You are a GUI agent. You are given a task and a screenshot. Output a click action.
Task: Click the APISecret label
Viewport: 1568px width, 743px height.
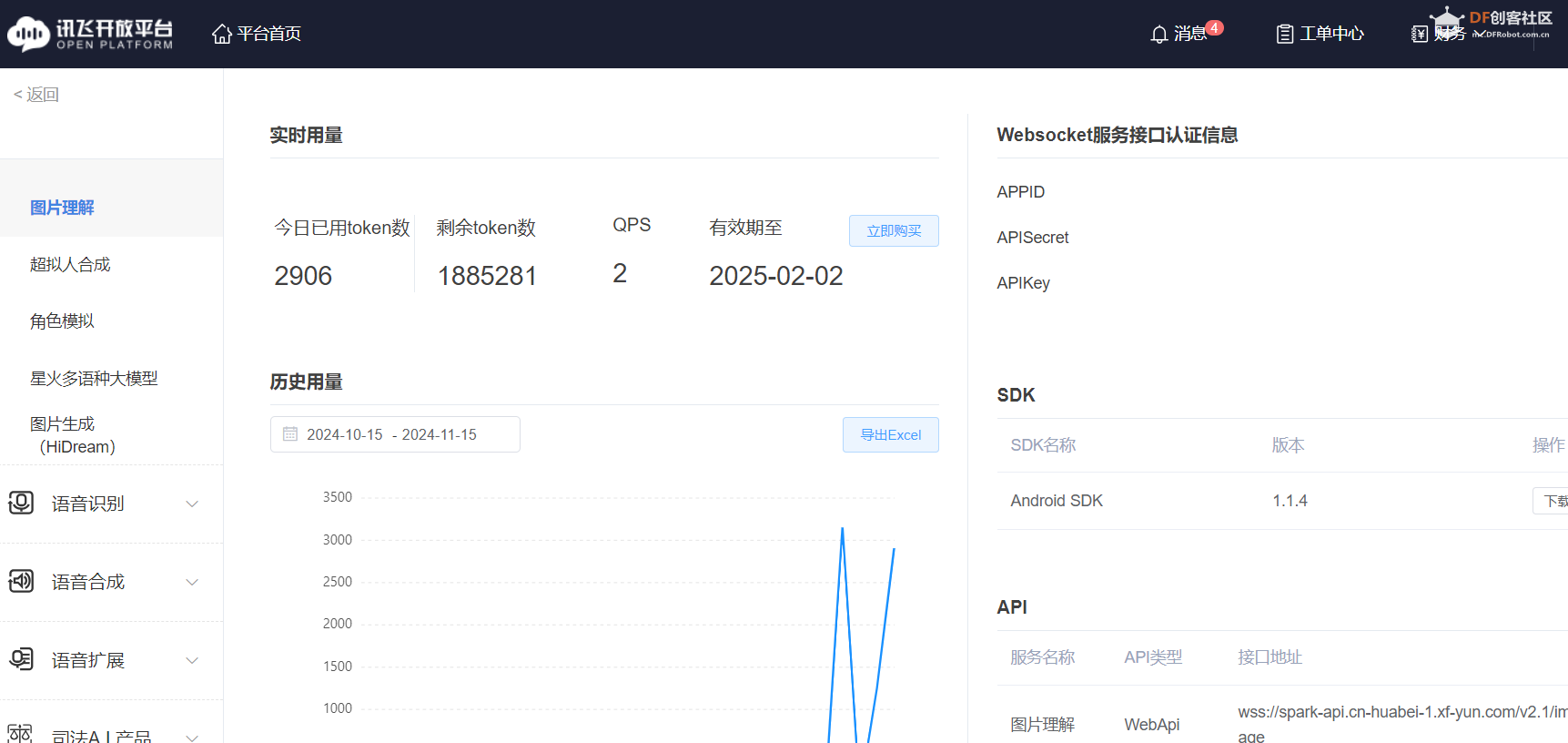pyautogui.click(x=1032, y=238)
